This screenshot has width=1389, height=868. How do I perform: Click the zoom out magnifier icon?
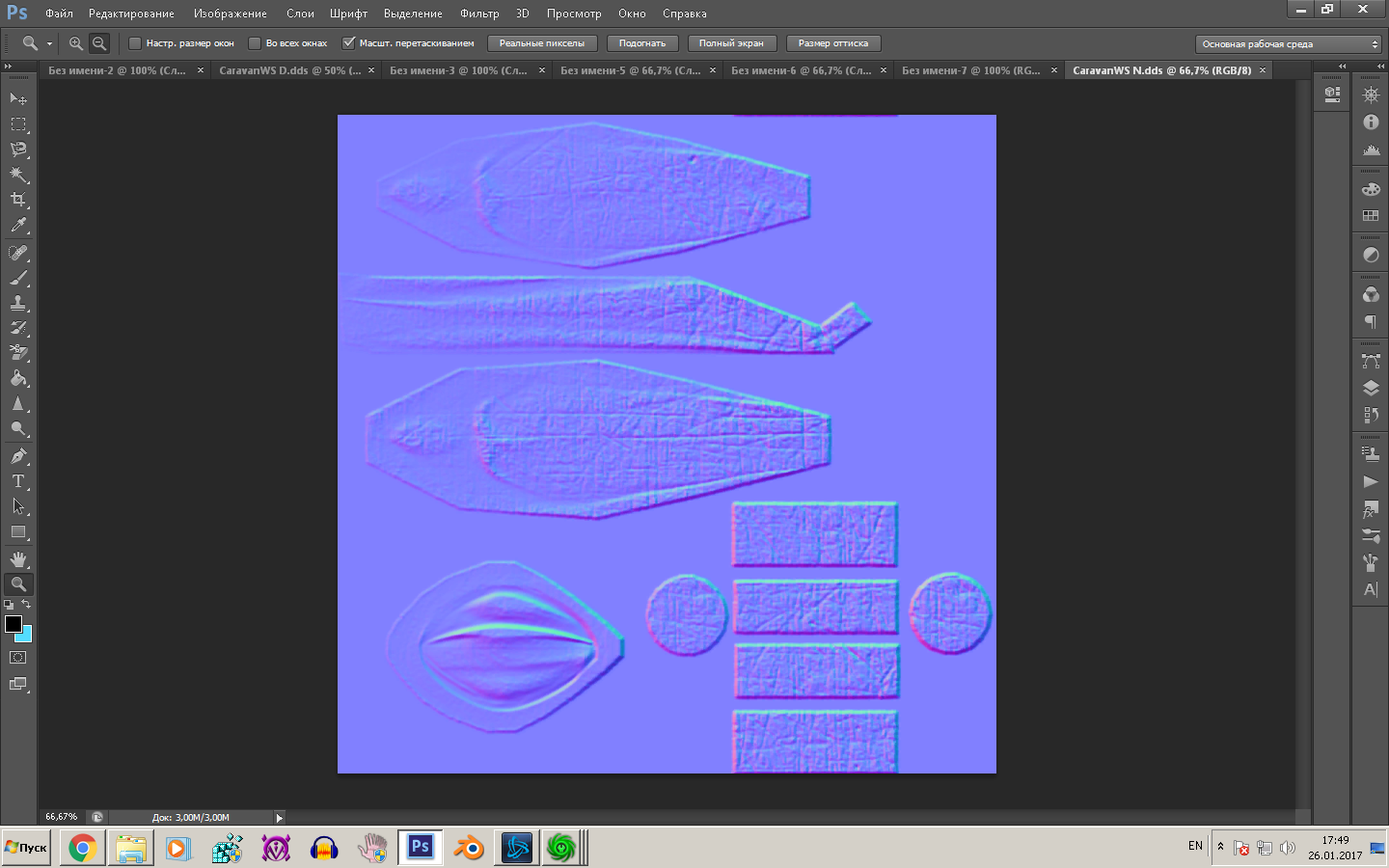(x=99, y=43)
